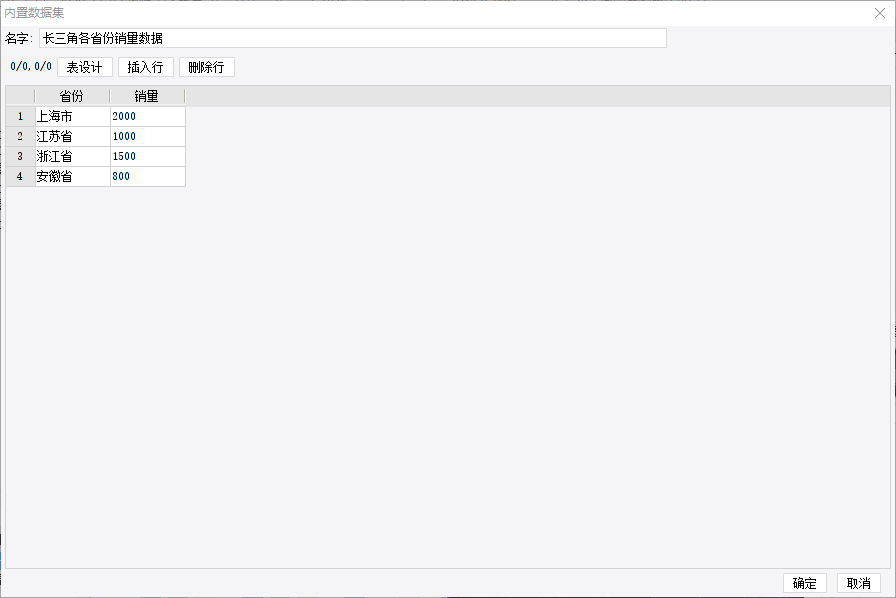Select the 销量 column header
The width and height of the screenshot is (896, 598).
(147, 96)
